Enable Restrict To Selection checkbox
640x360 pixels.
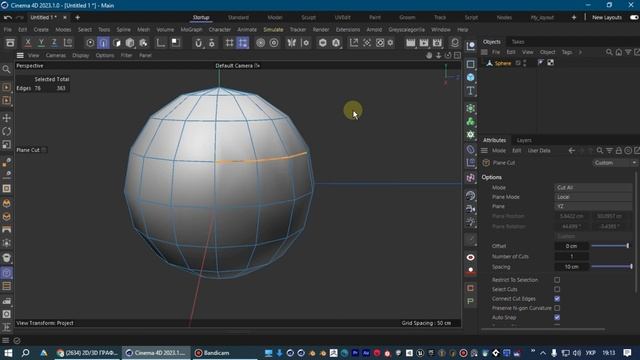point(557,280)
